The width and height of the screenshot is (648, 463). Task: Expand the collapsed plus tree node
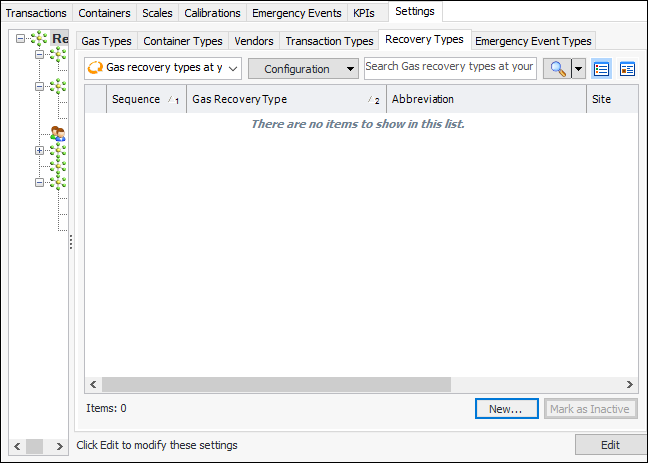coord(39,151)
